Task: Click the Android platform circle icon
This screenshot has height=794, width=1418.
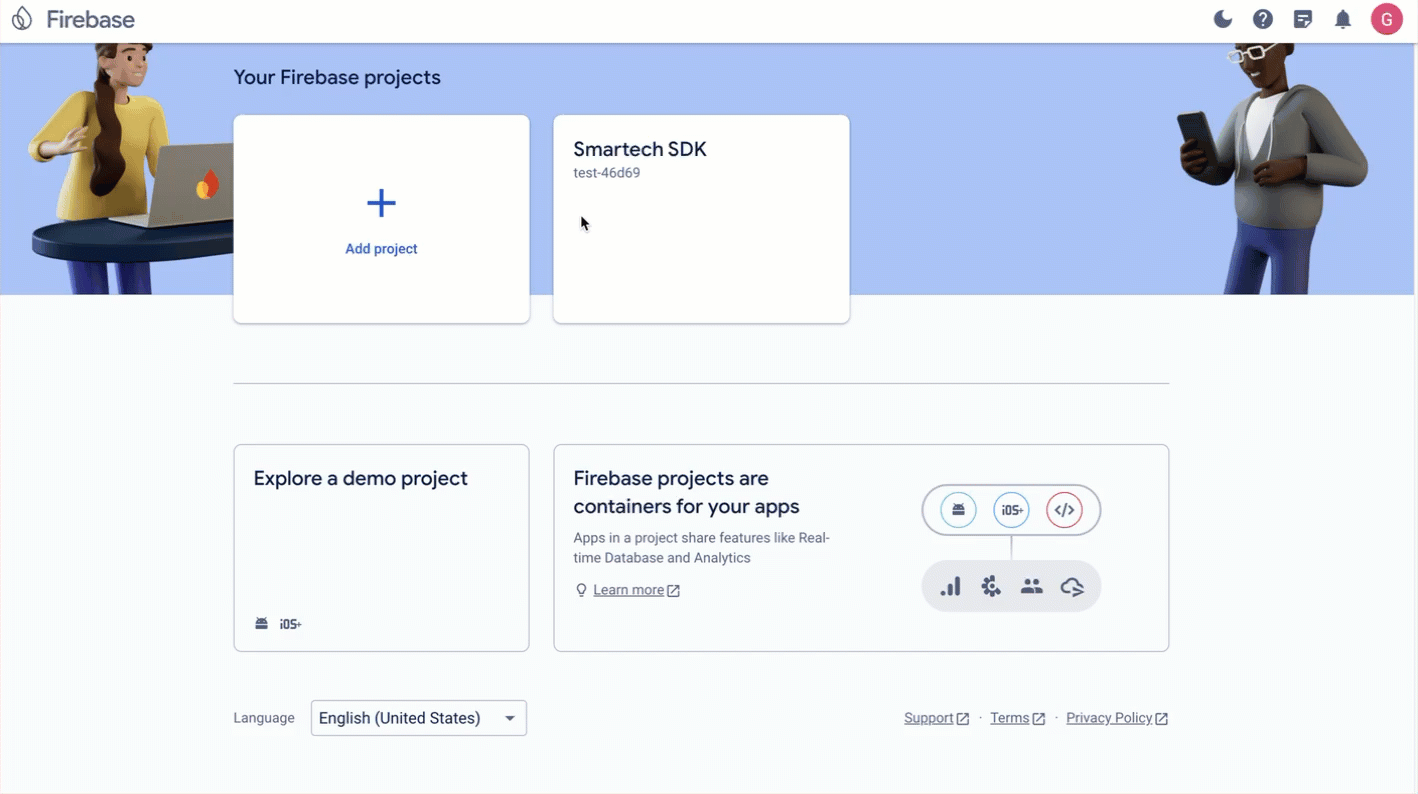Action: point(958,510)
